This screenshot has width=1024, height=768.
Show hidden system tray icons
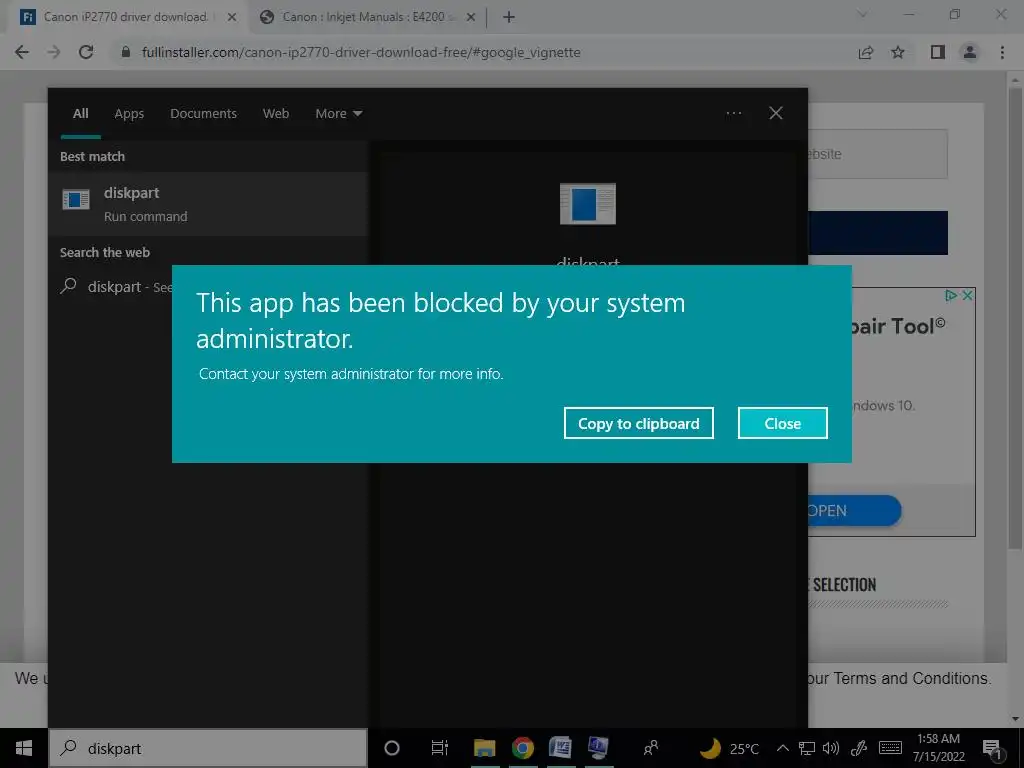click(x=782, y=748)
